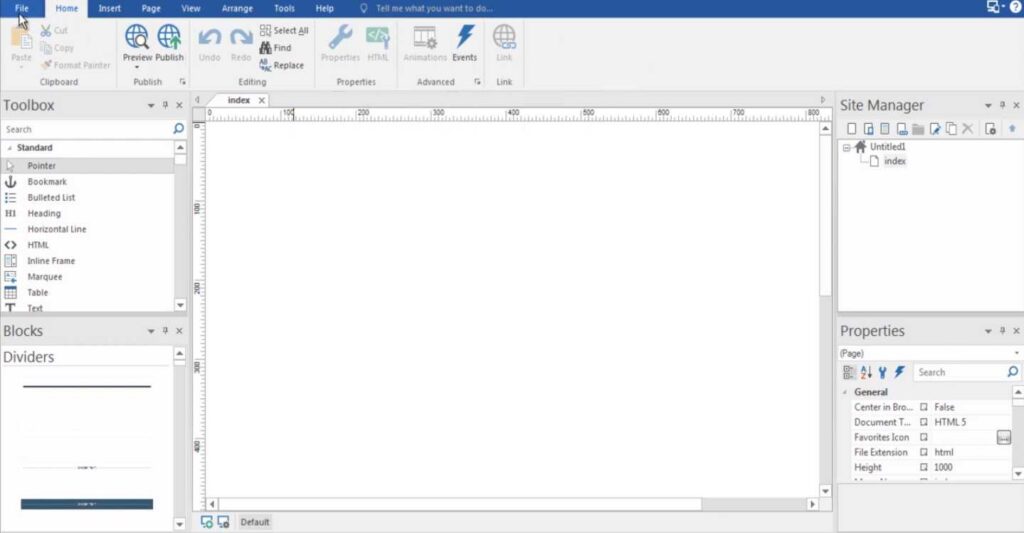
Task: Switch to the Tools ribbon tab
Action: tap(284, 8)
